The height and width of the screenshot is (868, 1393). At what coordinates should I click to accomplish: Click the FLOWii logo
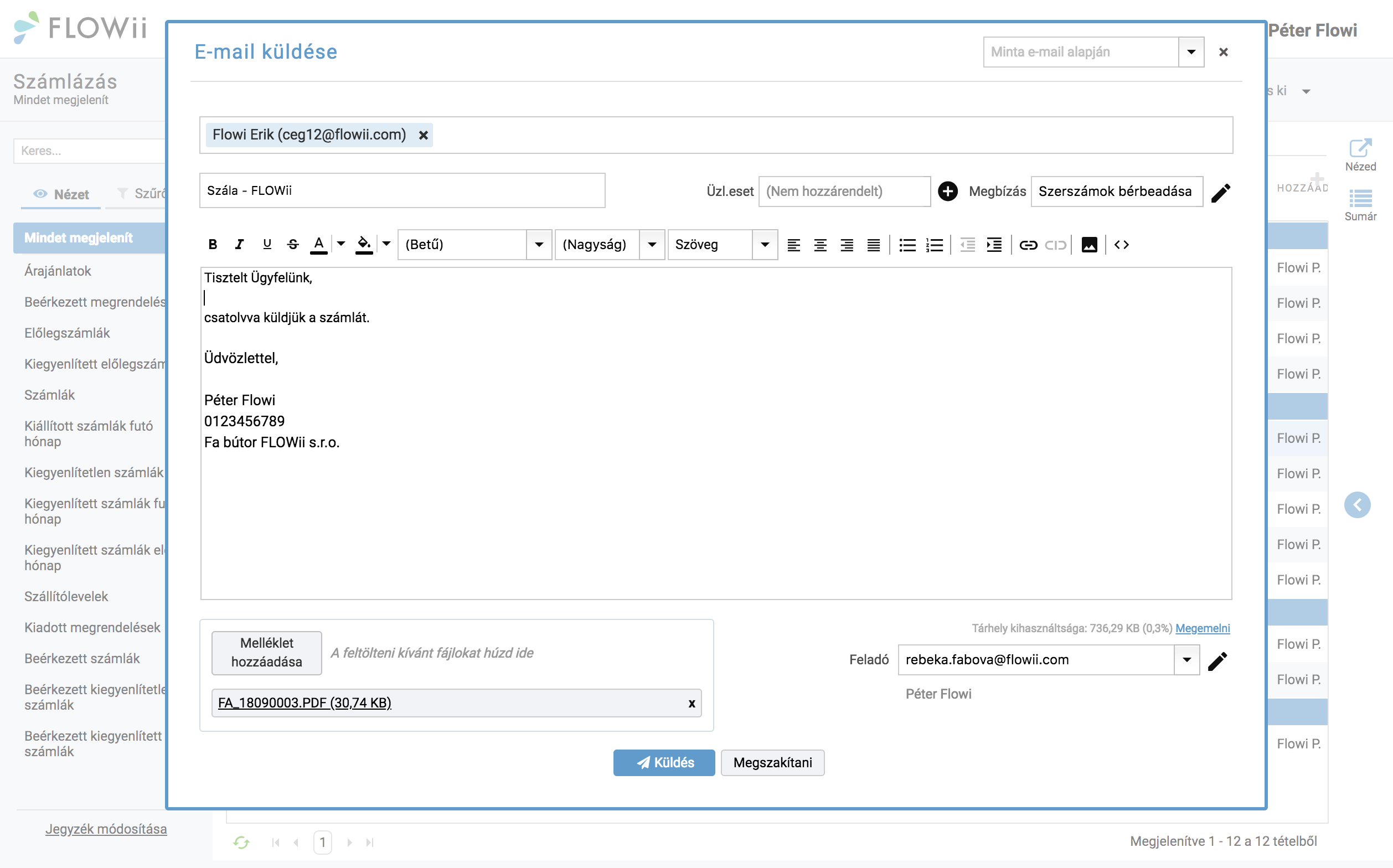point(80,28)
